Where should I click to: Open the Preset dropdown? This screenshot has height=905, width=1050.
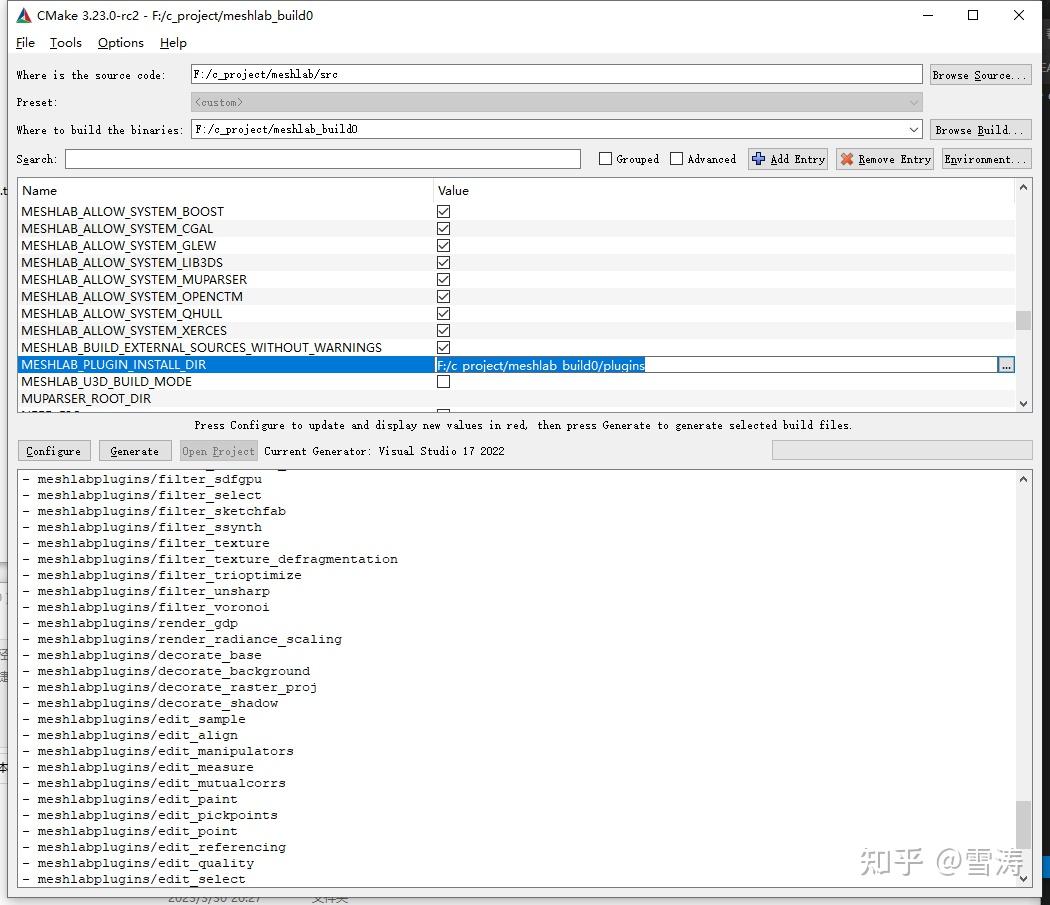(x=556, y=102)
